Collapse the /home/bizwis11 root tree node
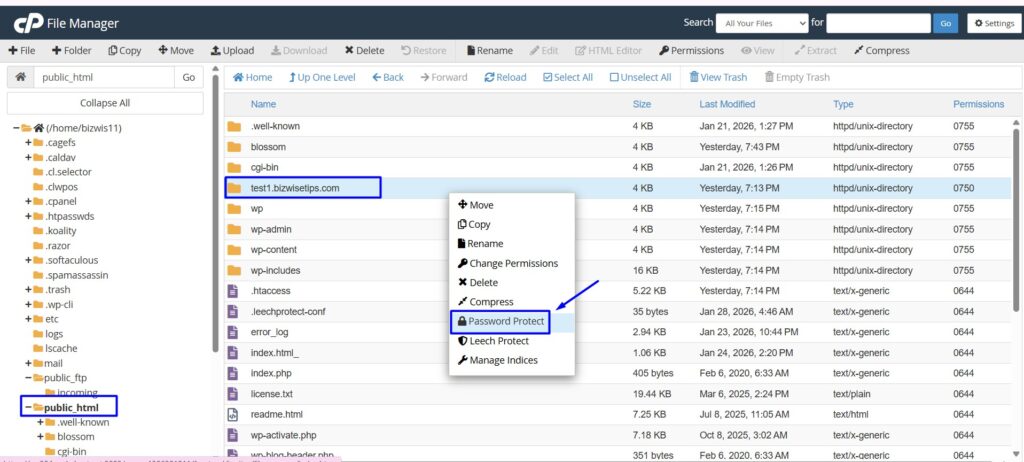1024x462 pixels. (16, 128)
